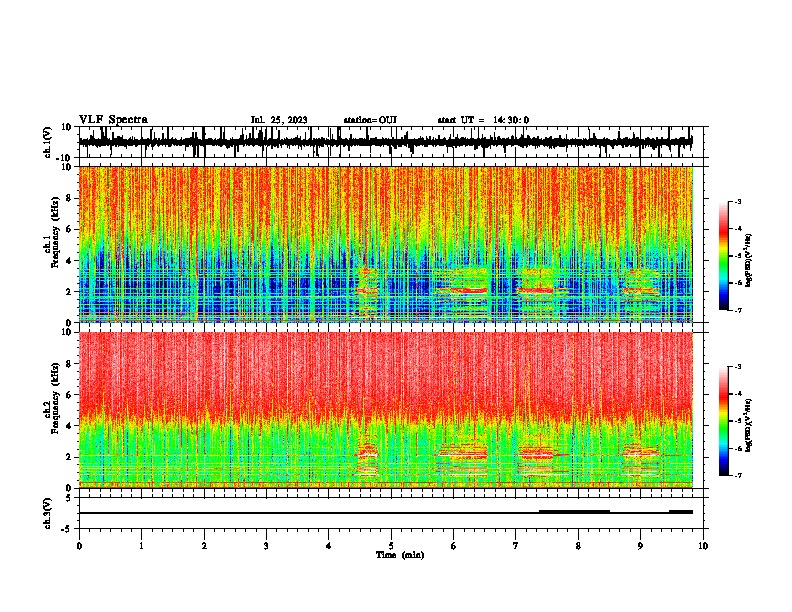Image resolution: width=792 pixels, height=612 pixels.
Task: Click the "8" kHz tick on the ch.1 frequency axis
Action: [x=70, y=198]
